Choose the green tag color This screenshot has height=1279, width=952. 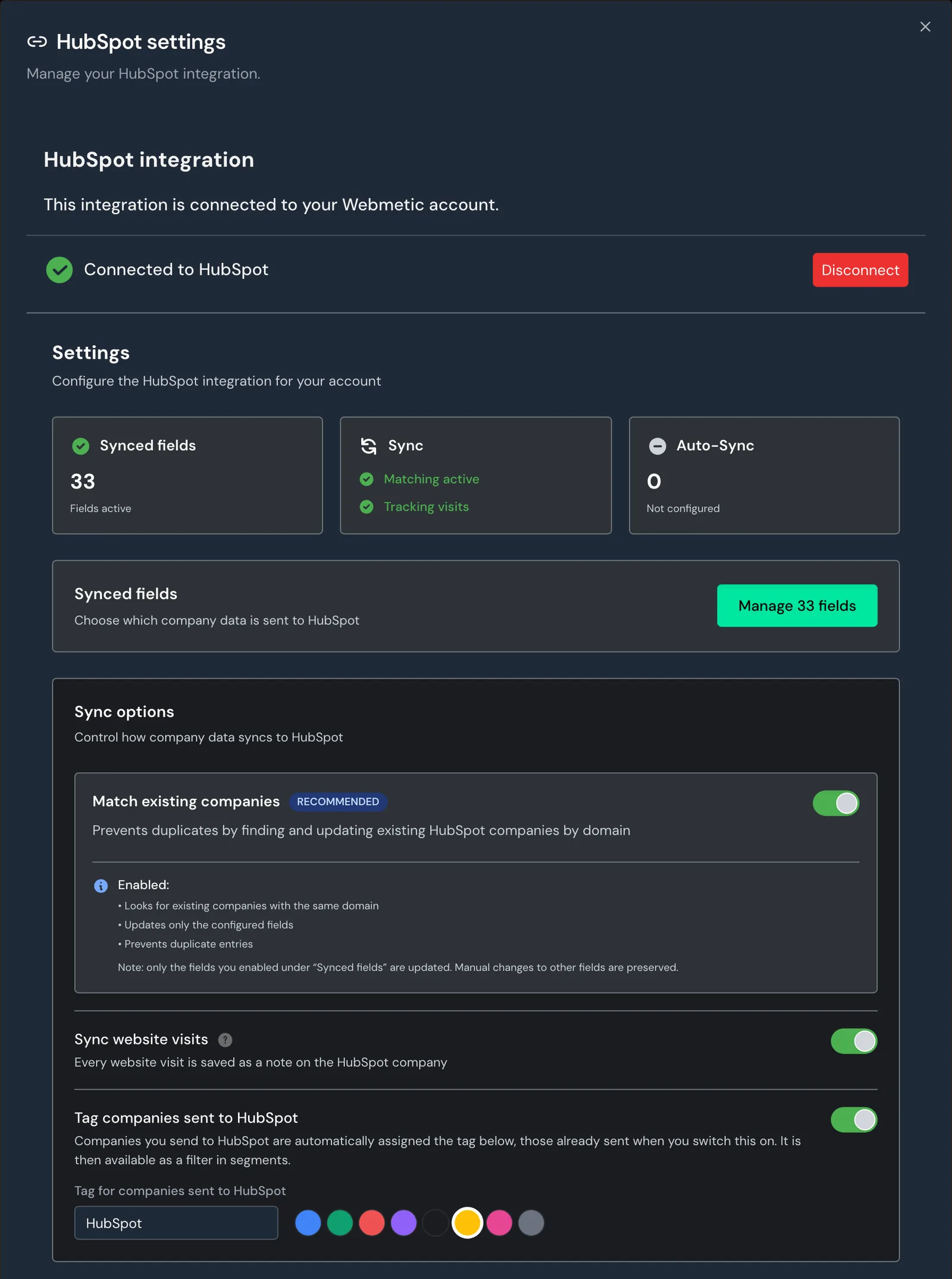[340, 1223]
